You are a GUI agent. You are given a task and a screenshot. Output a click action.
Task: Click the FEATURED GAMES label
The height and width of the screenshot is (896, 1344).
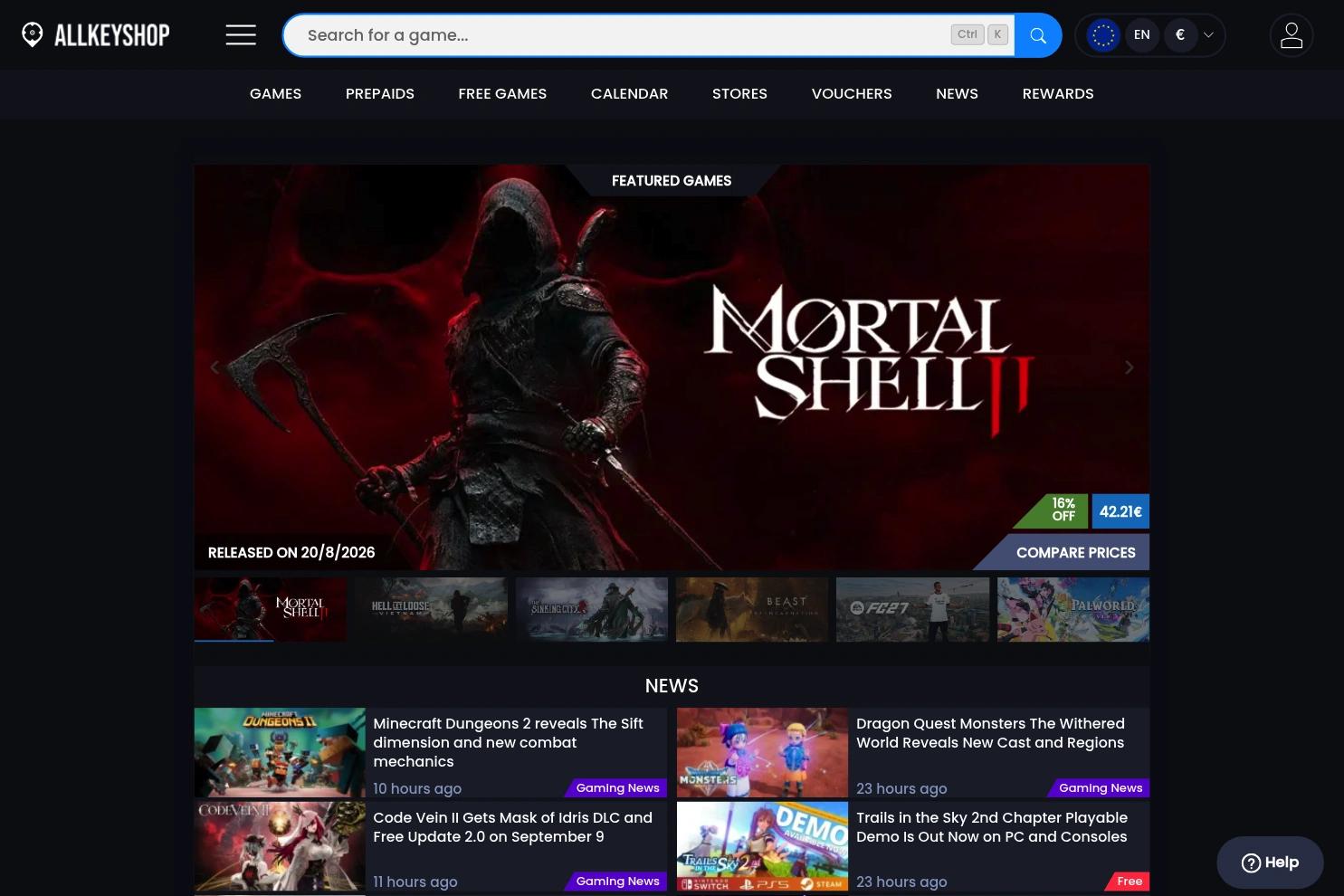(x=672, y=181)
